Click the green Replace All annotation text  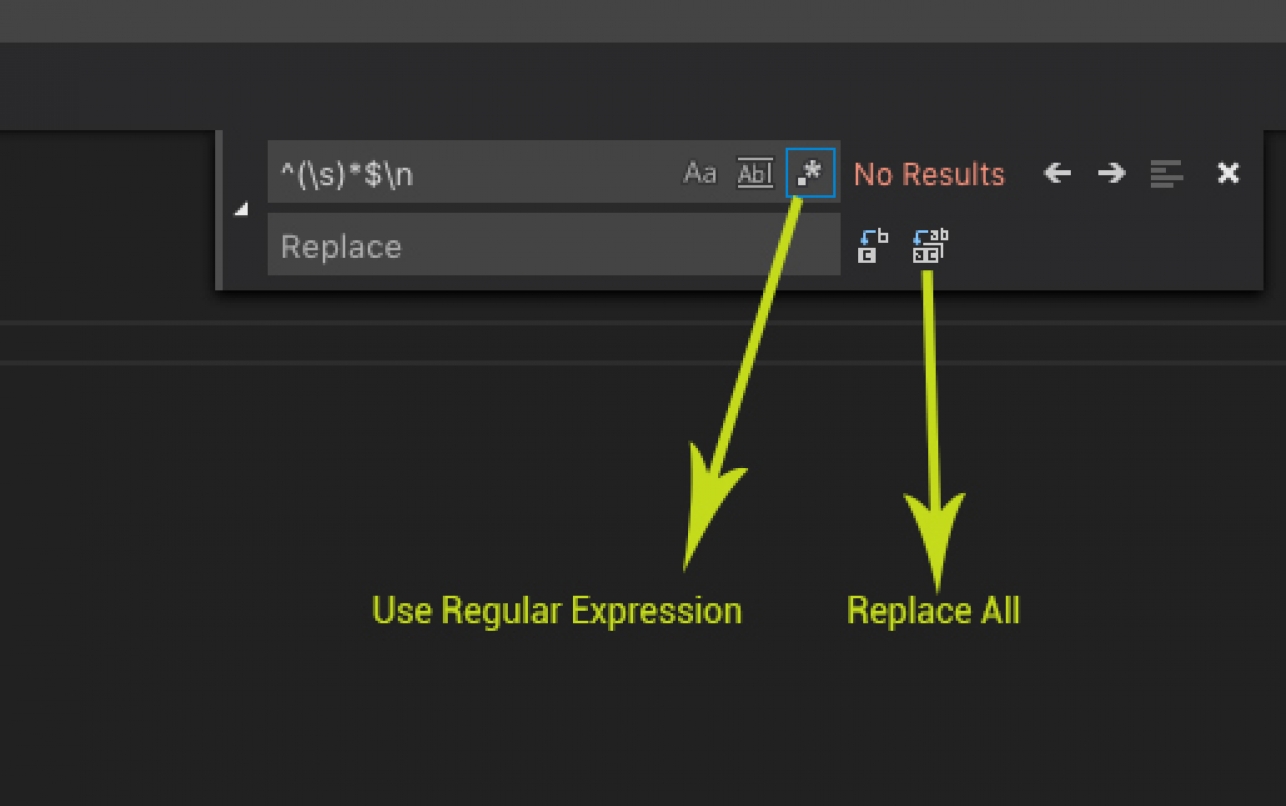pos(933,610)
